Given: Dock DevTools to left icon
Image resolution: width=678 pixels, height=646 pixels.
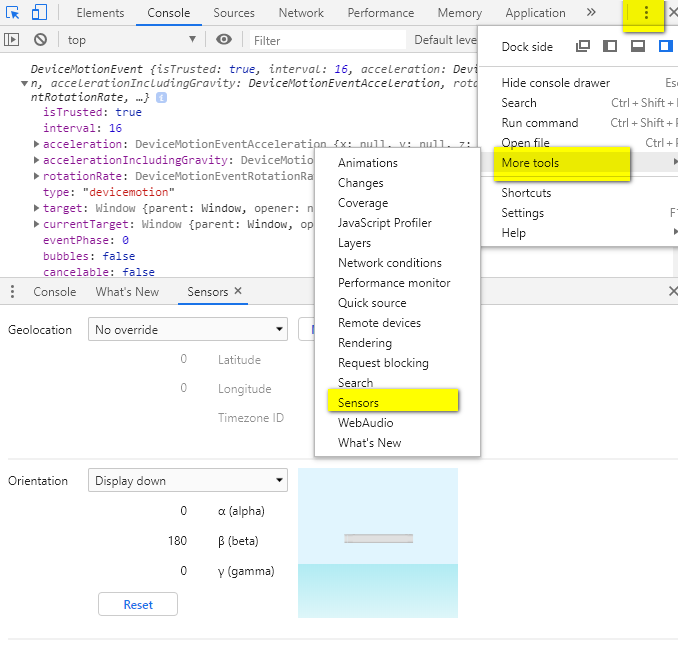Looking at the screenshot, I should 610,46.
